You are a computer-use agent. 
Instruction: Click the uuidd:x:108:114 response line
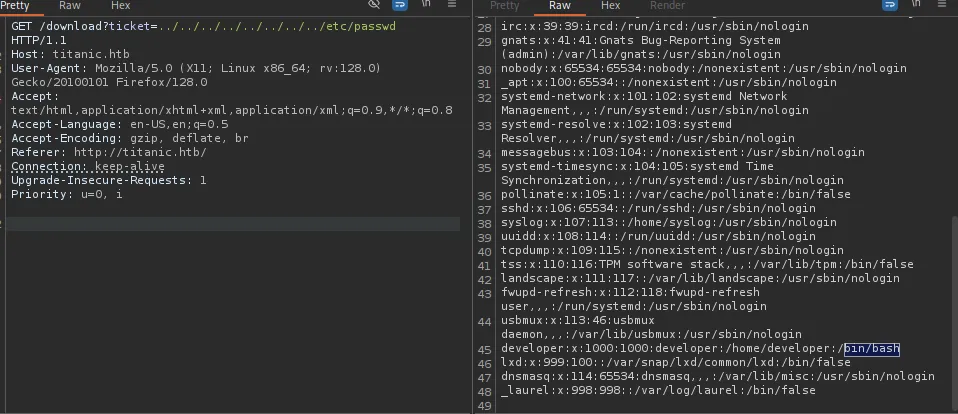click(659, 237)
